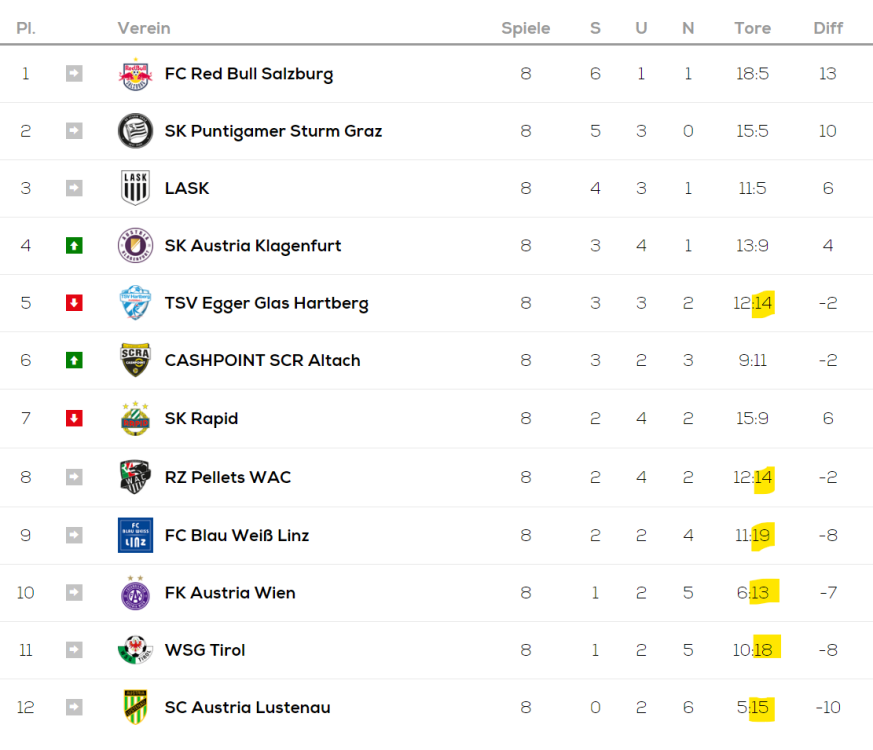Click the CASHPOINT SCR Altach crest

coord(135,360)
